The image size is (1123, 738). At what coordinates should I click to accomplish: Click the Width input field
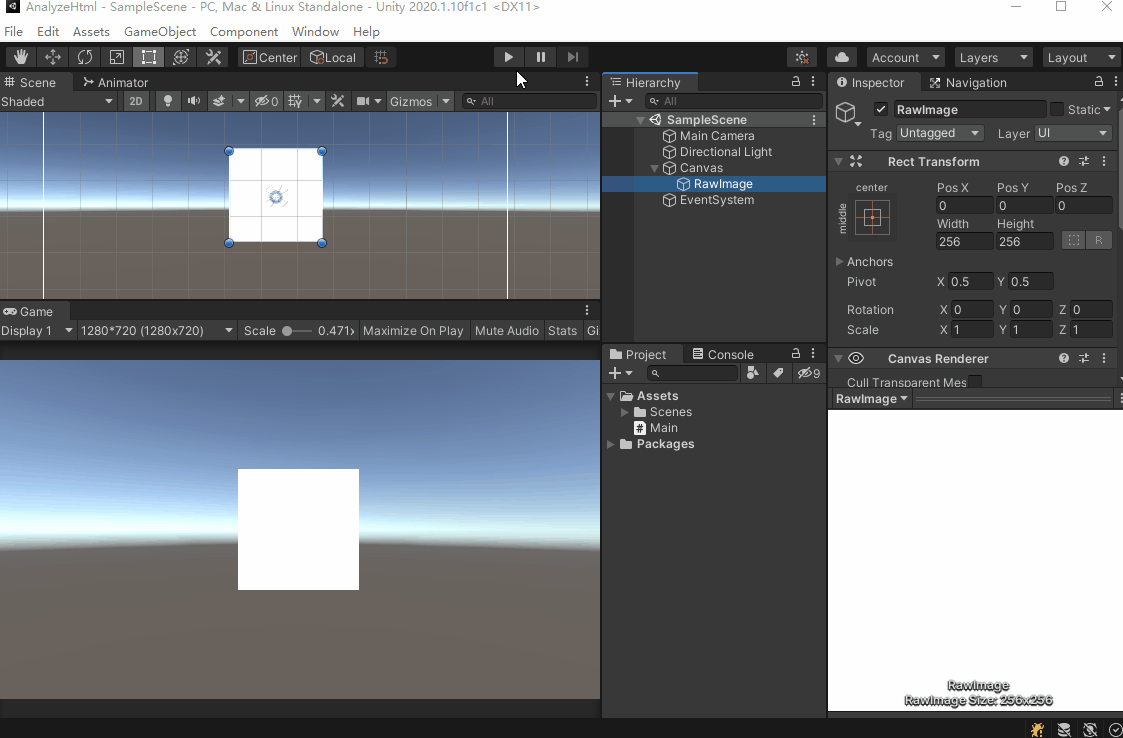pyautogui.click(x=964, y=242)
